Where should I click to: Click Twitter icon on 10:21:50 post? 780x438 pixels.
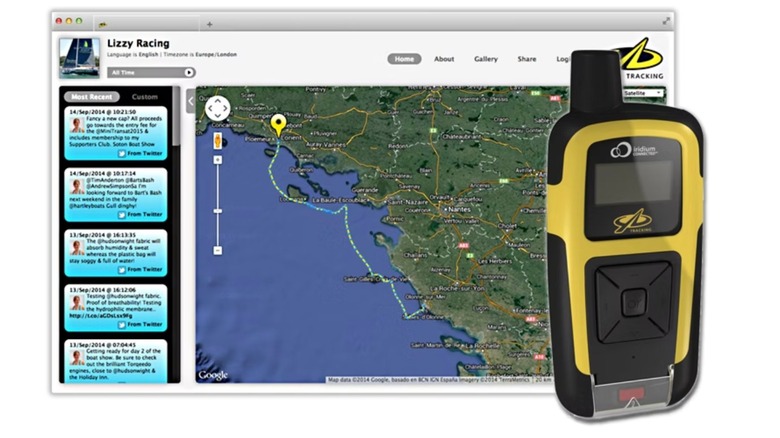122,153
